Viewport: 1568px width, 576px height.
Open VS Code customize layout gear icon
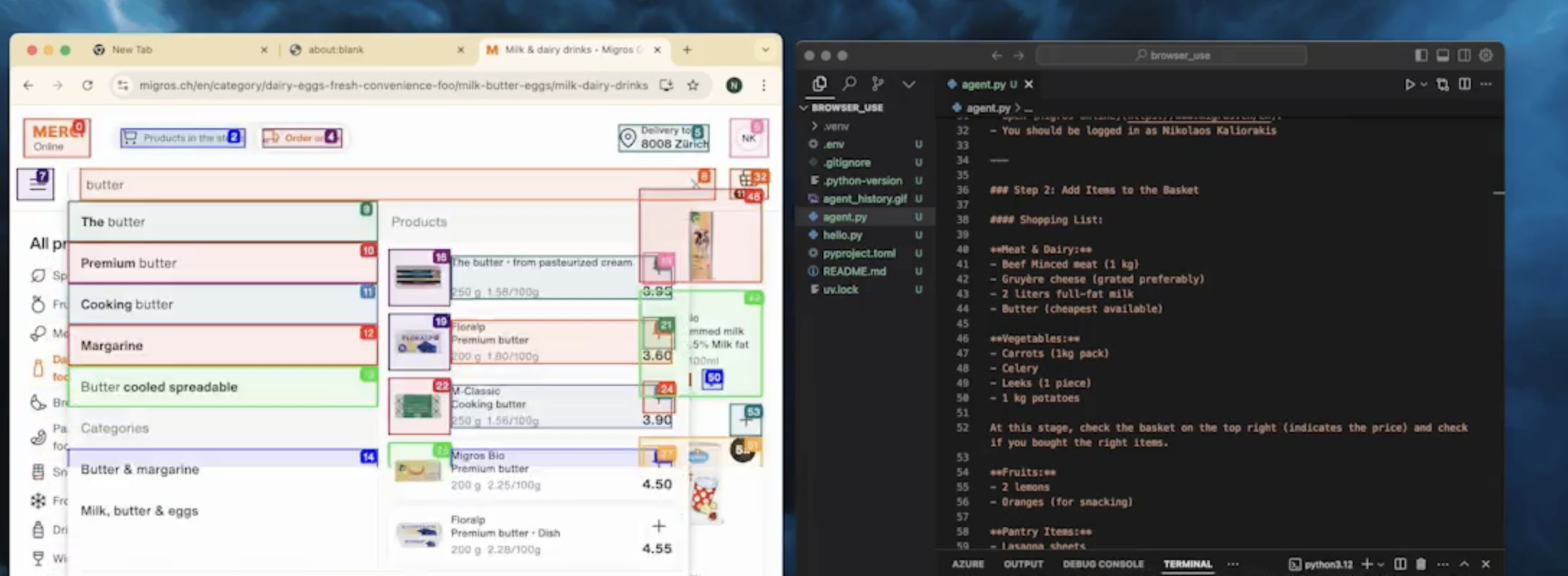point(1486,55)
